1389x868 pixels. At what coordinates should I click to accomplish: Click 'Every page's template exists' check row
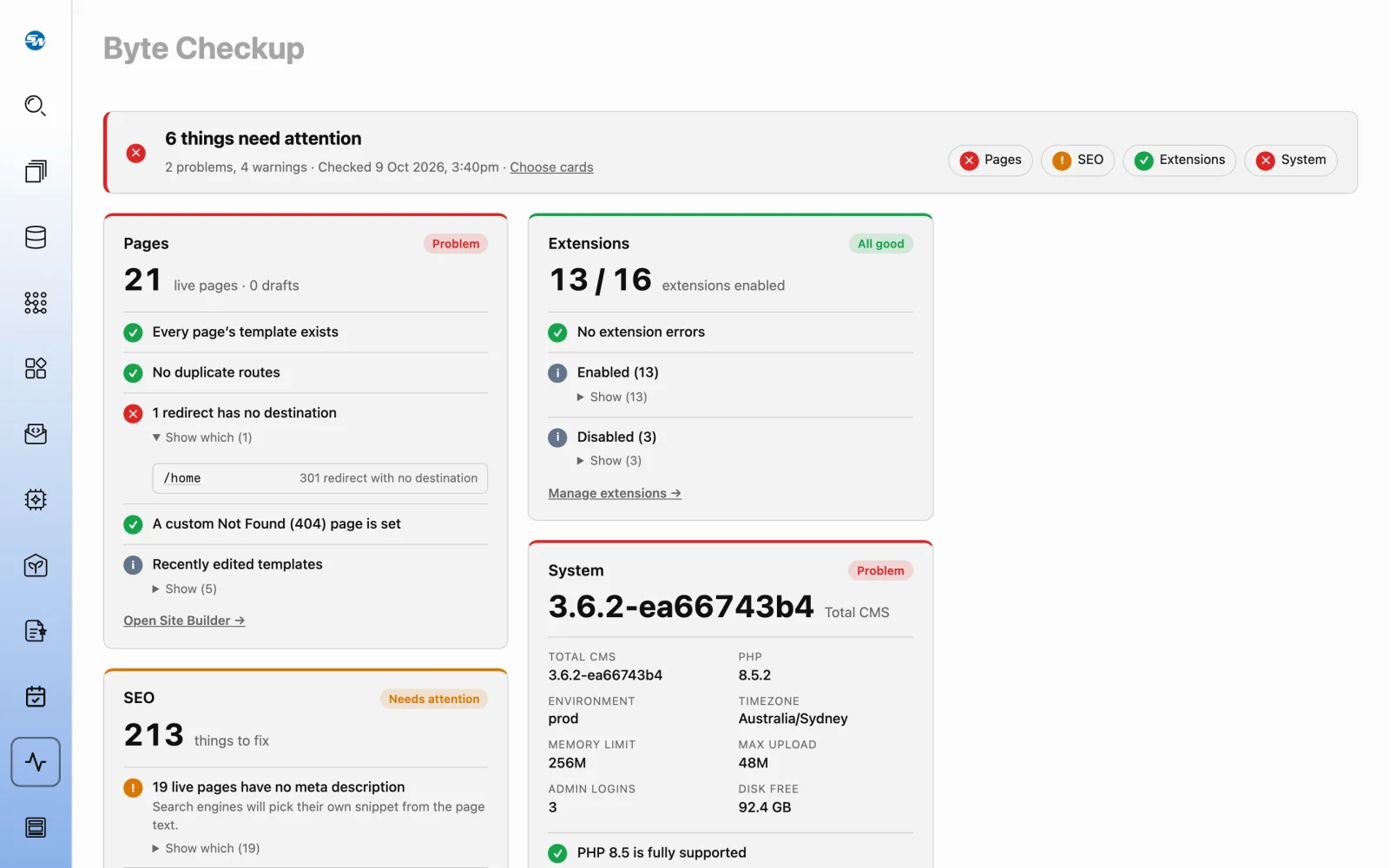coord(306,332)
